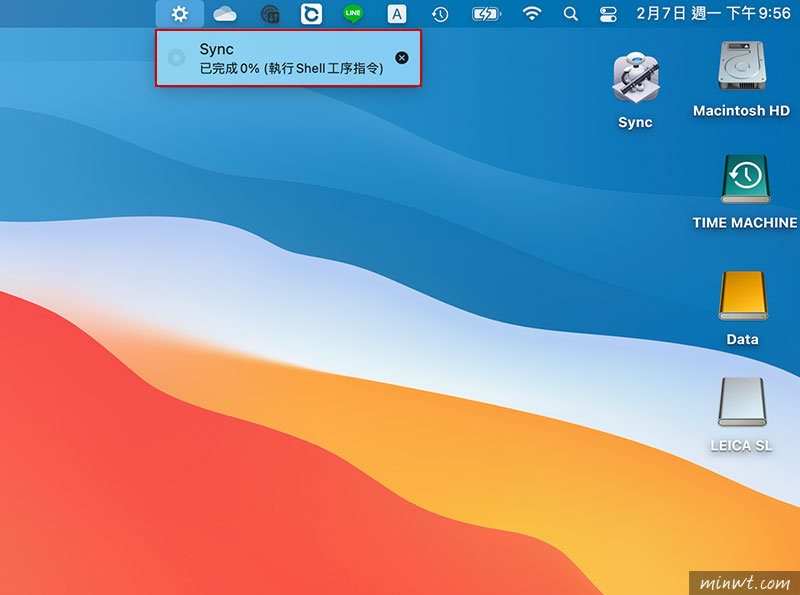Click the date and time 下午9:56

[x=713, y=13]
